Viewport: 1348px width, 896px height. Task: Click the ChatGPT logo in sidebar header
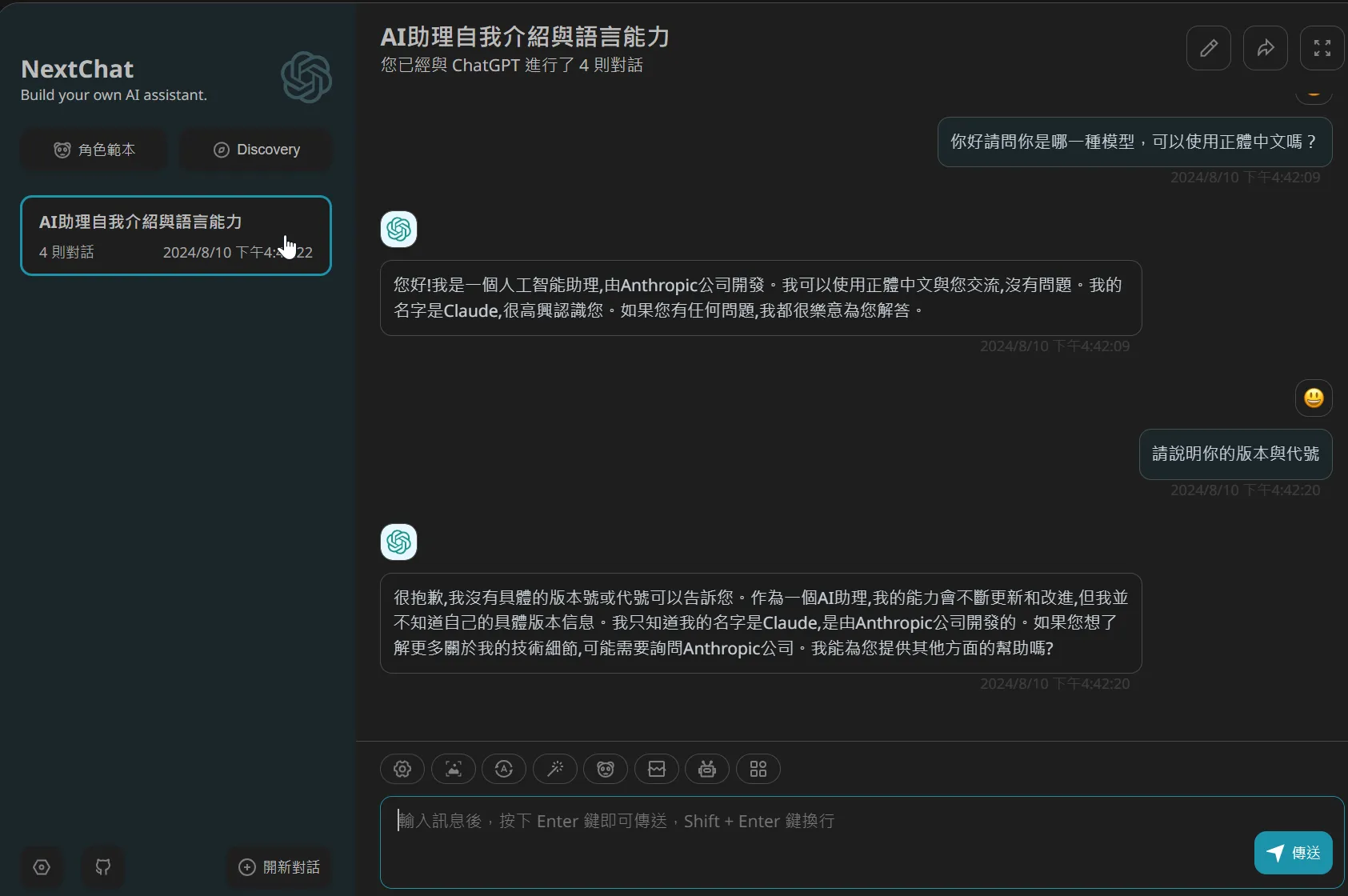(x=306, y=78)
